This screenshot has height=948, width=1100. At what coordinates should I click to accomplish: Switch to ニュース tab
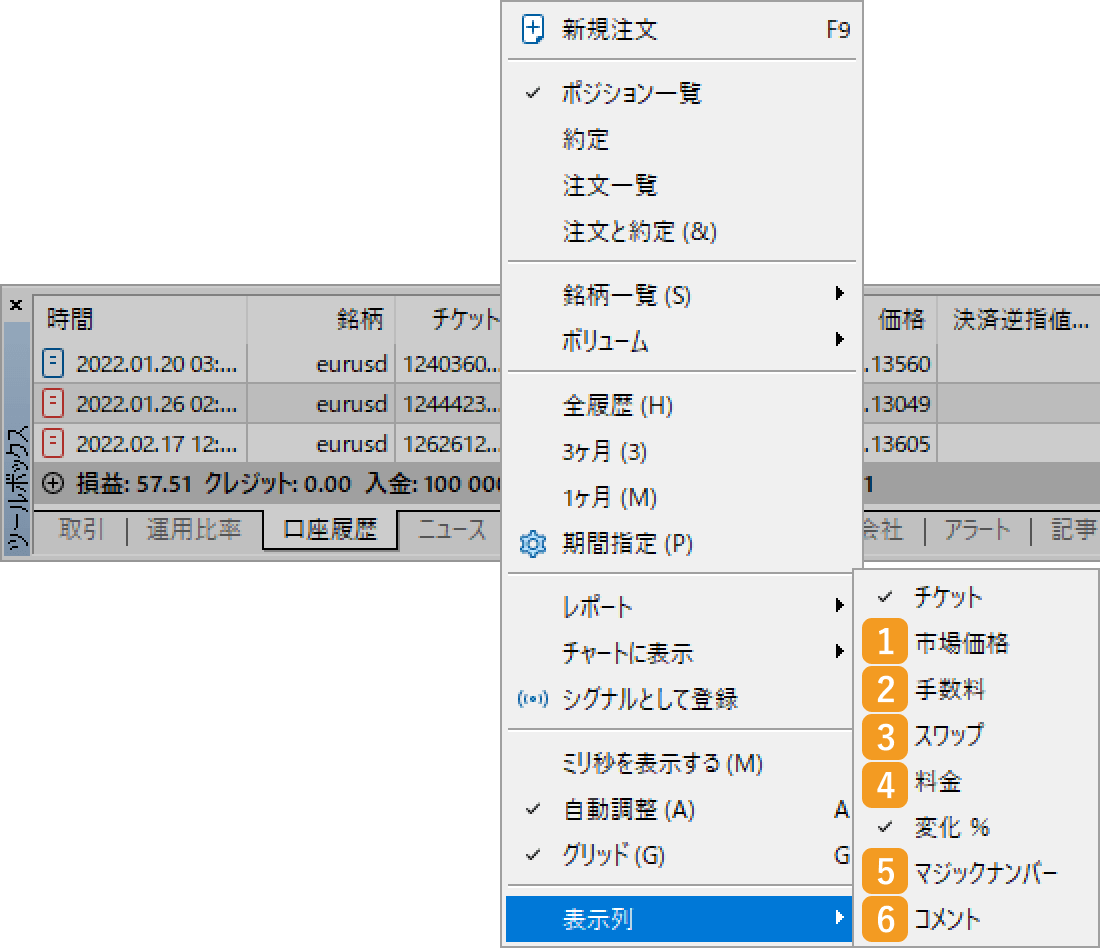(452, 529)
